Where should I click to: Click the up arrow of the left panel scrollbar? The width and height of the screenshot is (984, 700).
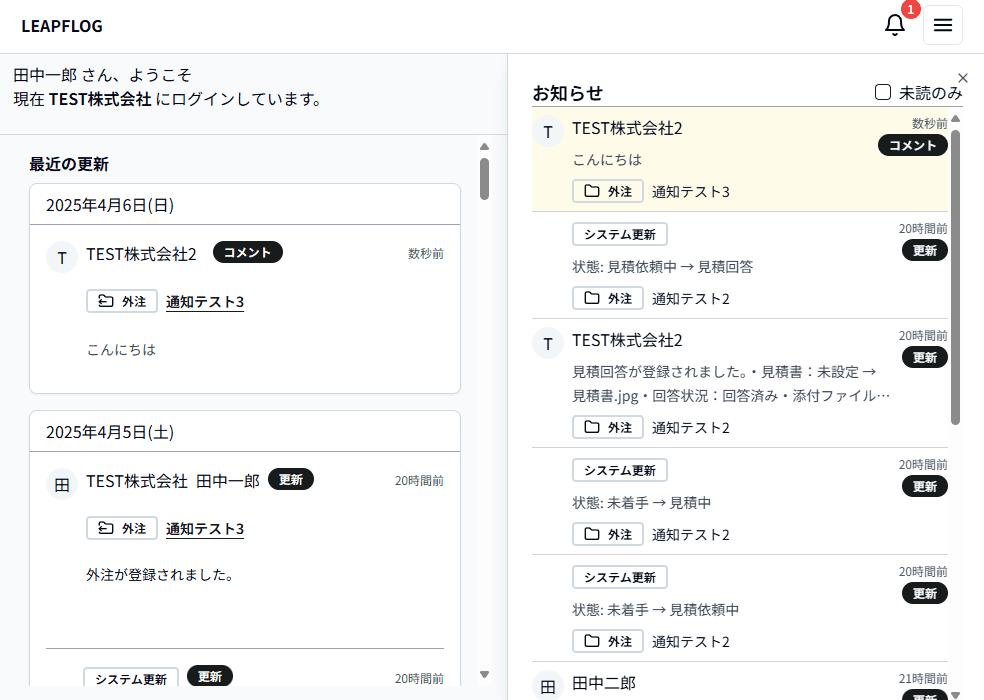point(485,146)
